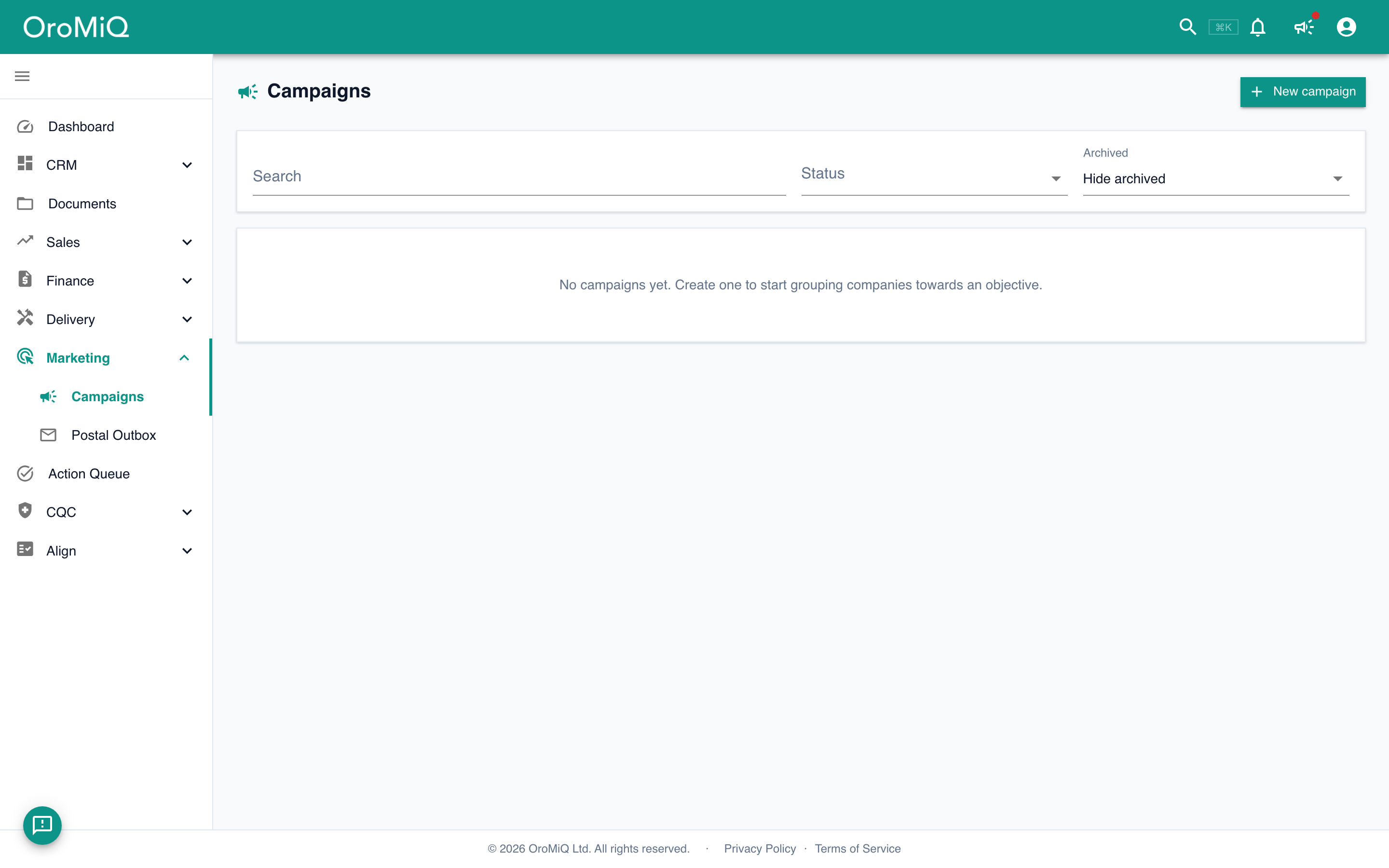Collapse the Marketing menu chevron
The image size is (1389, 868).
[184, 358]
